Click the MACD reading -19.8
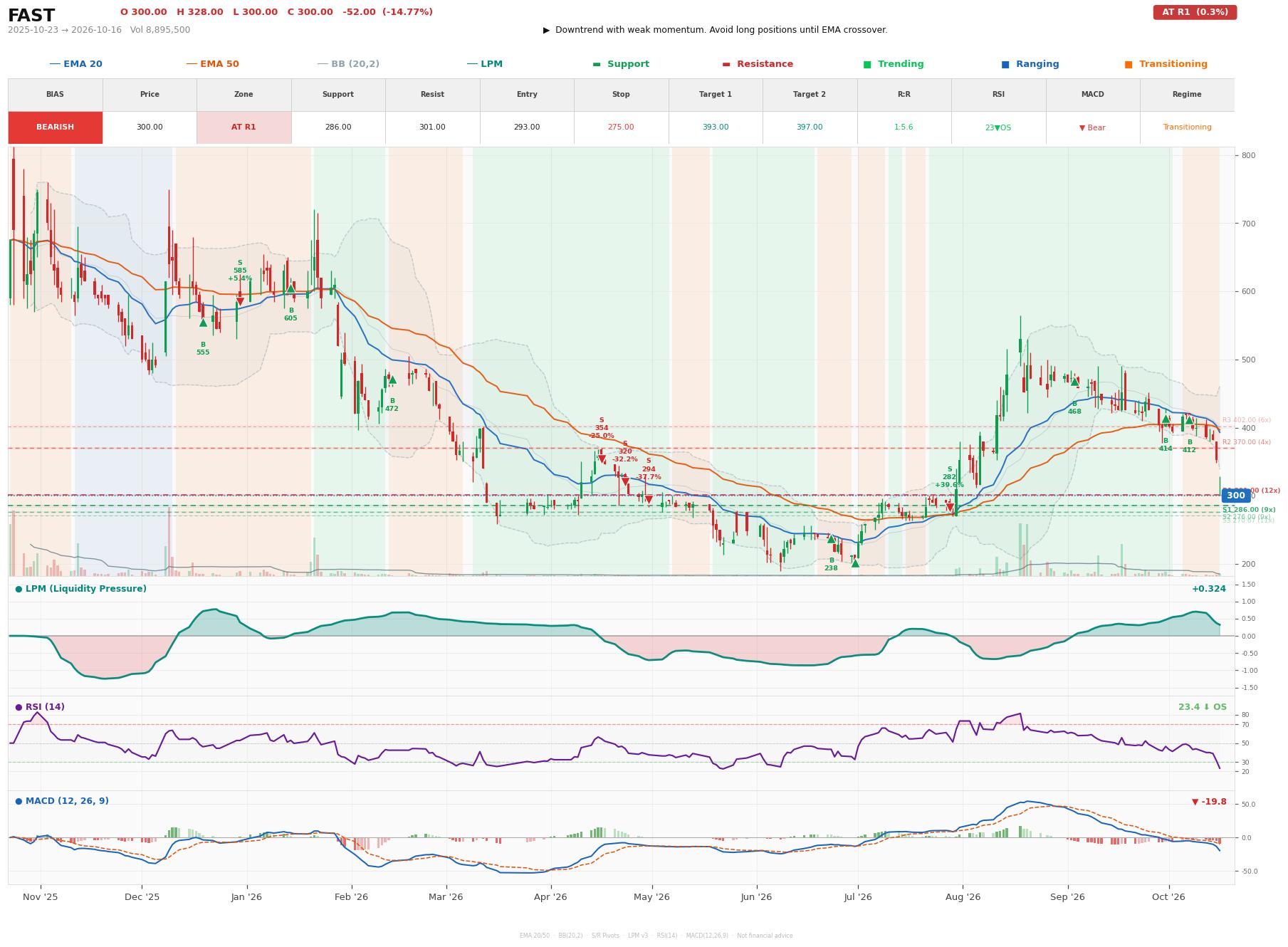 coord(1209,802)
